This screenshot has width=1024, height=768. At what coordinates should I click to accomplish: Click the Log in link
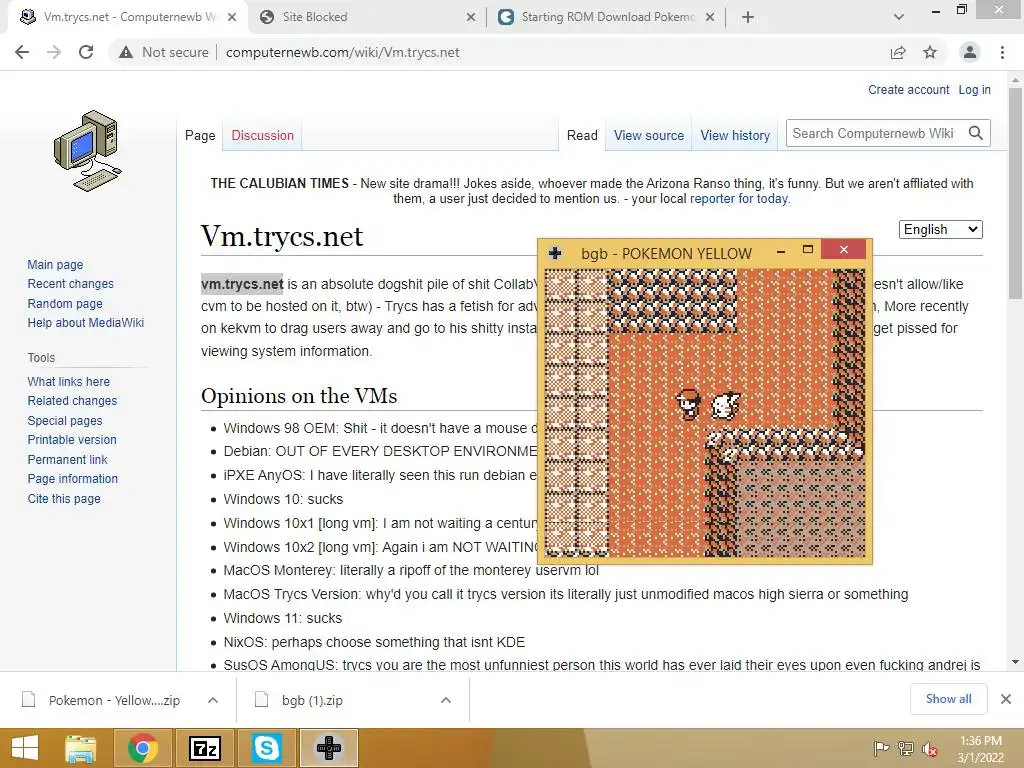[x=974, y=89]
